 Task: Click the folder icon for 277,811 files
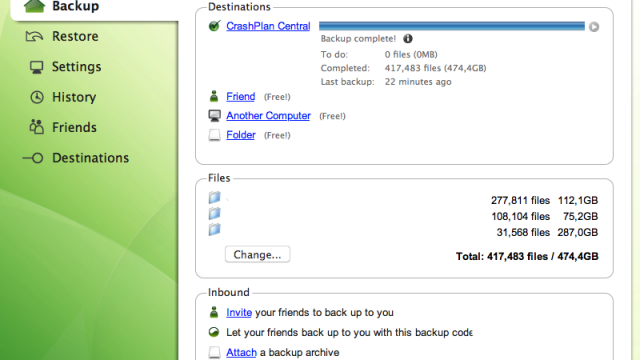215,198
